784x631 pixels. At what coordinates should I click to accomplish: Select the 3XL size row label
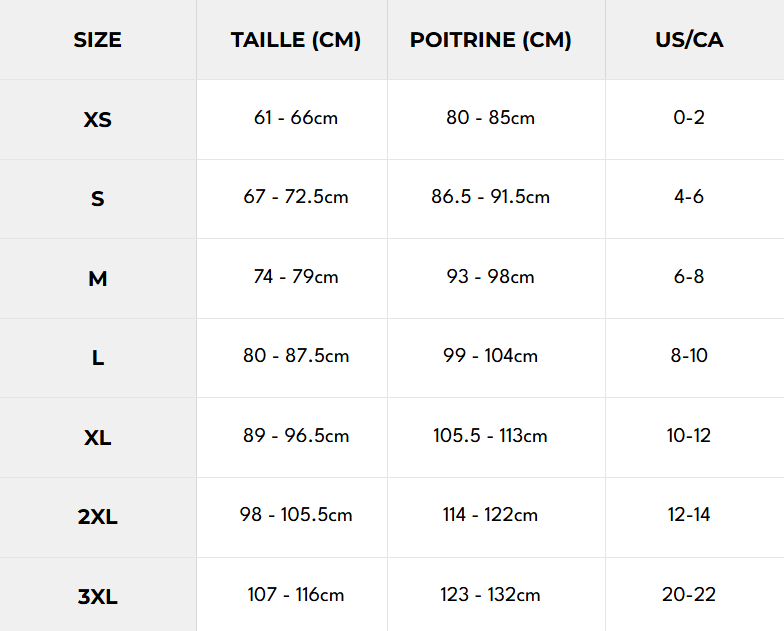97,597
